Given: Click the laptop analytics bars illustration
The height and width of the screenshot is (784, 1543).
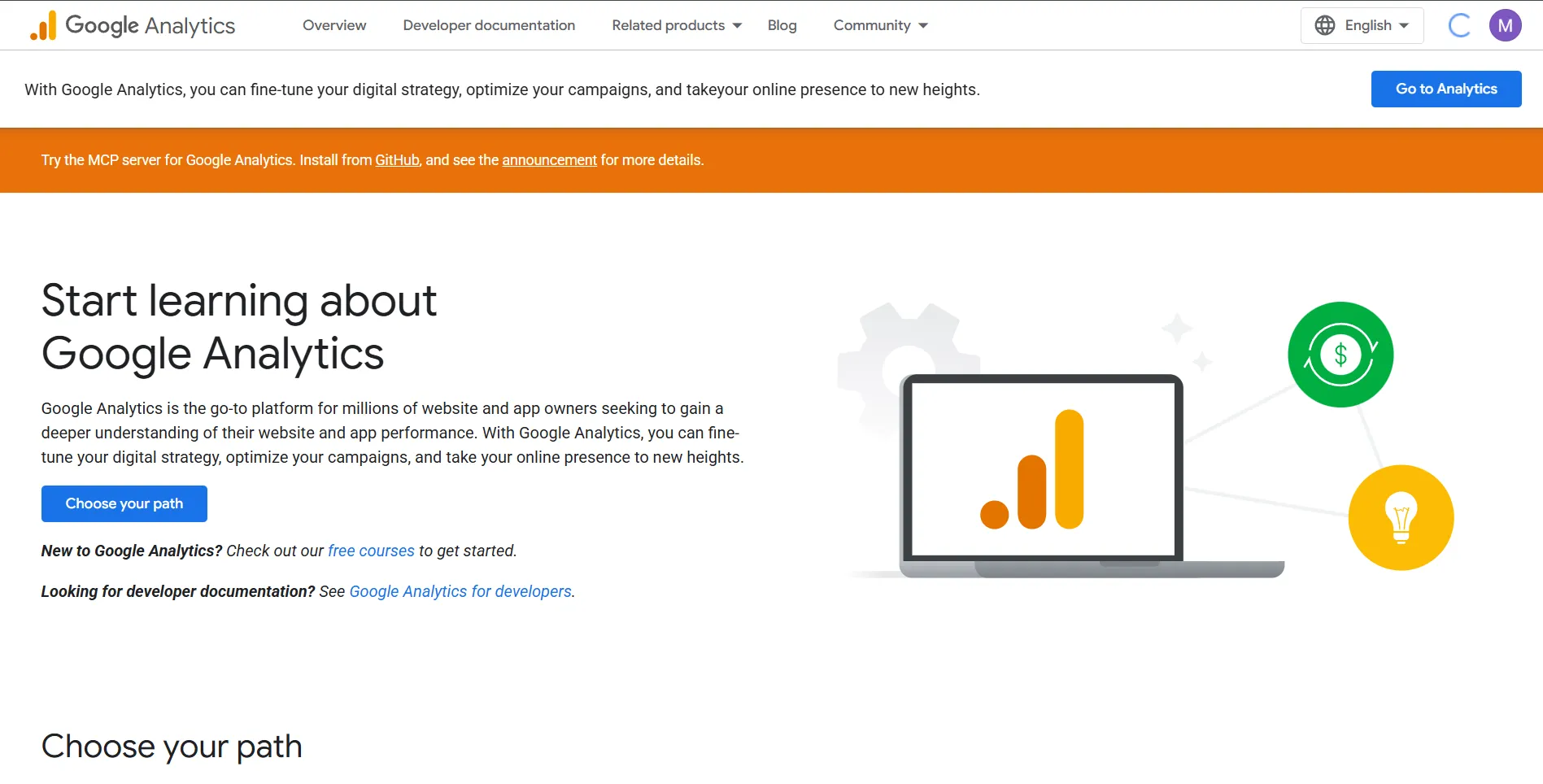Looking at the screenshot, I should tap(1040, 472).
